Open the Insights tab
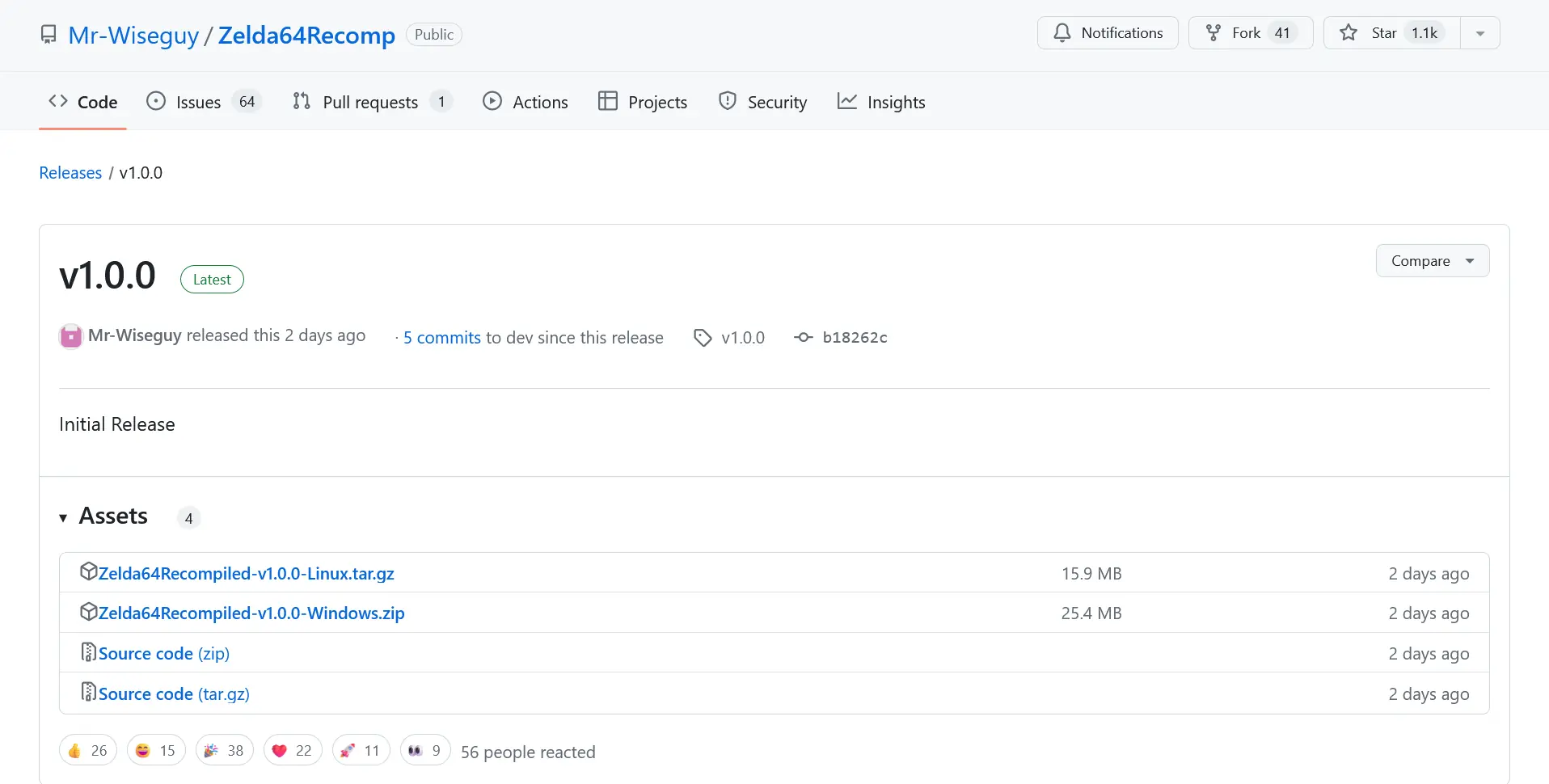Image resolution: width=1549 pixels, height=784 pixels. (x=881, y=102)
